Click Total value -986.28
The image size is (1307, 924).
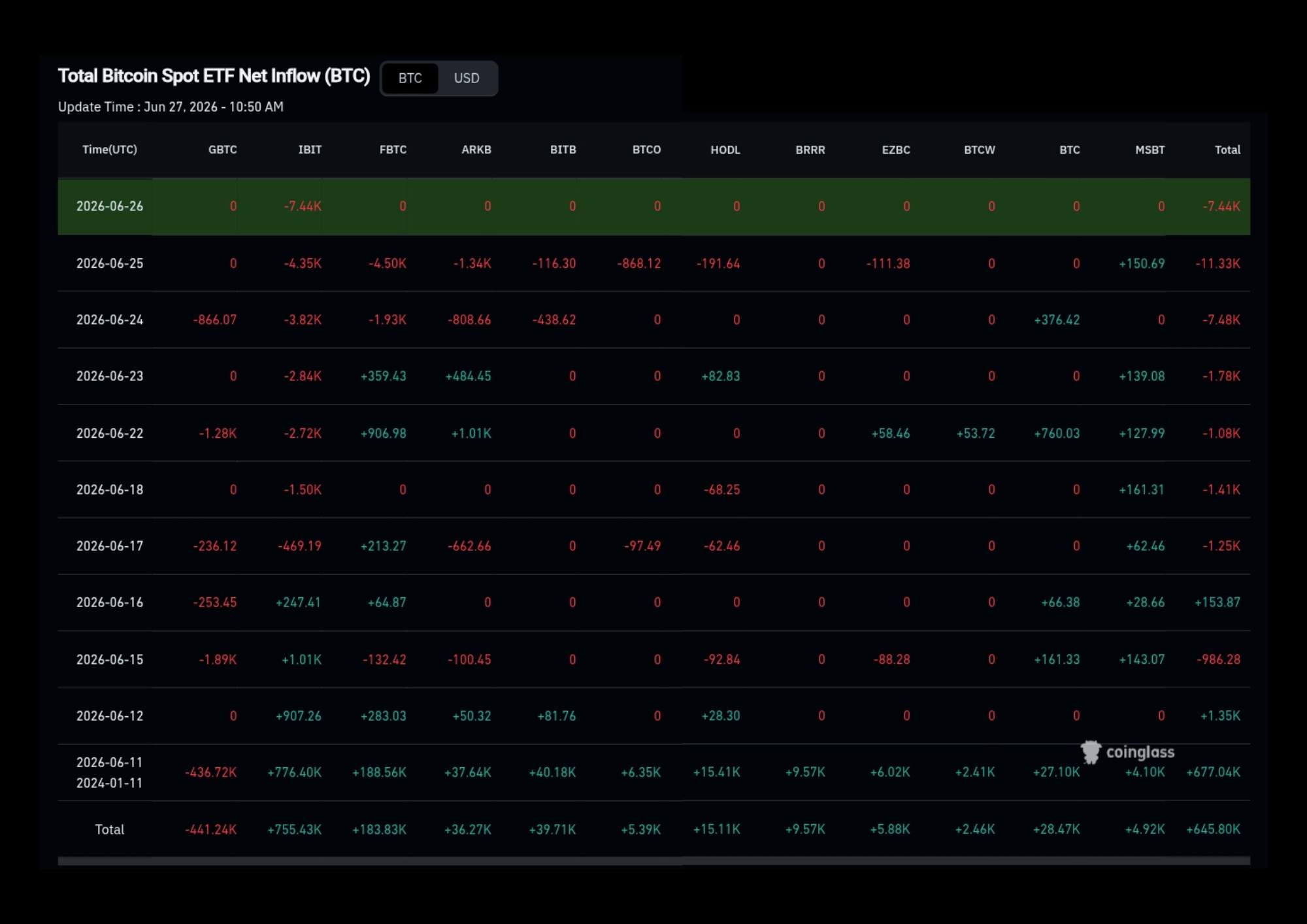[x=1219, y=659]
